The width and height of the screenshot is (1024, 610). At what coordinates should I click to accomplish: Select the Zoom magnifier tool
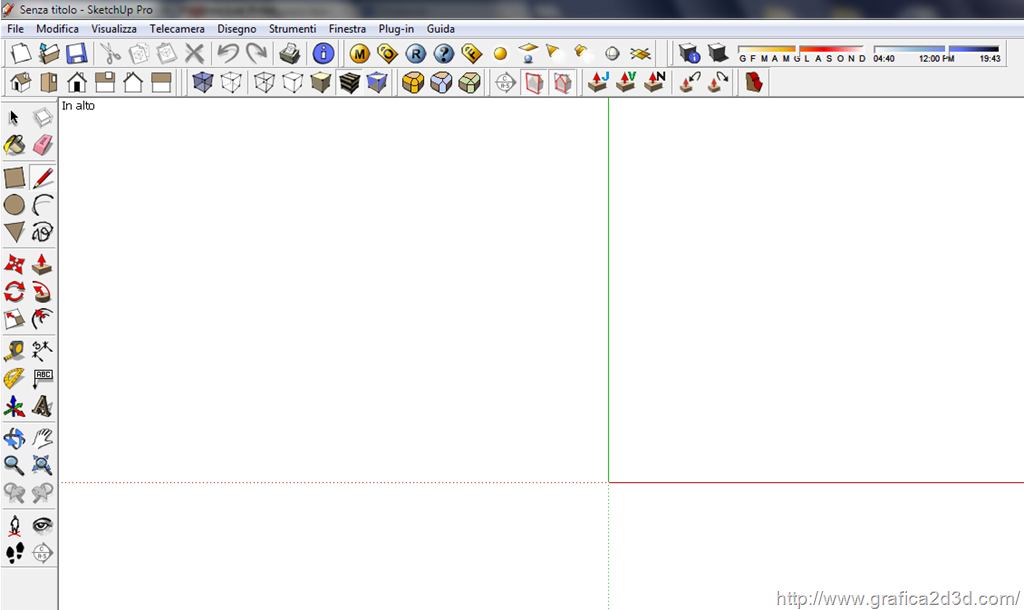tap(14, 464)
